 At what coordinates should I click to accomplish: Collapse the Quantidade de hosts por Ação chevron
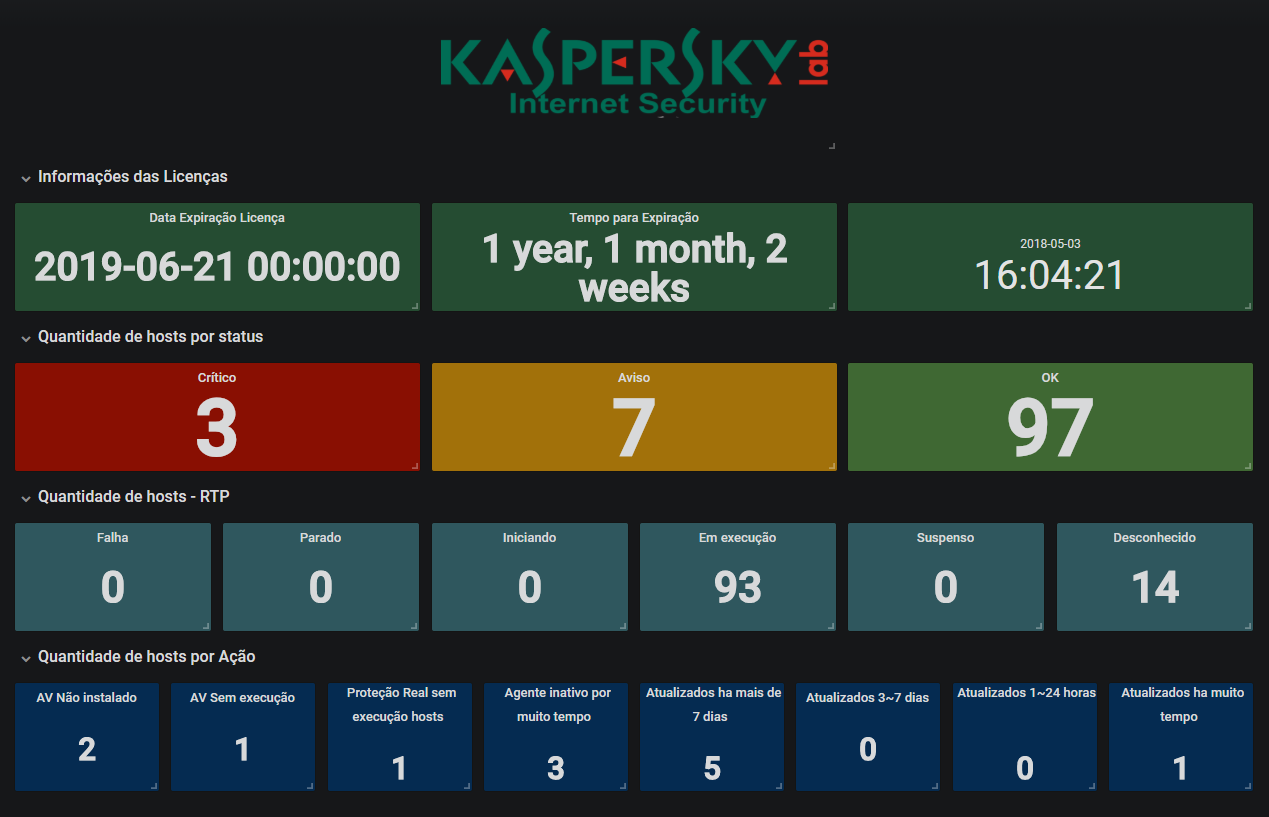coord(25,658)
